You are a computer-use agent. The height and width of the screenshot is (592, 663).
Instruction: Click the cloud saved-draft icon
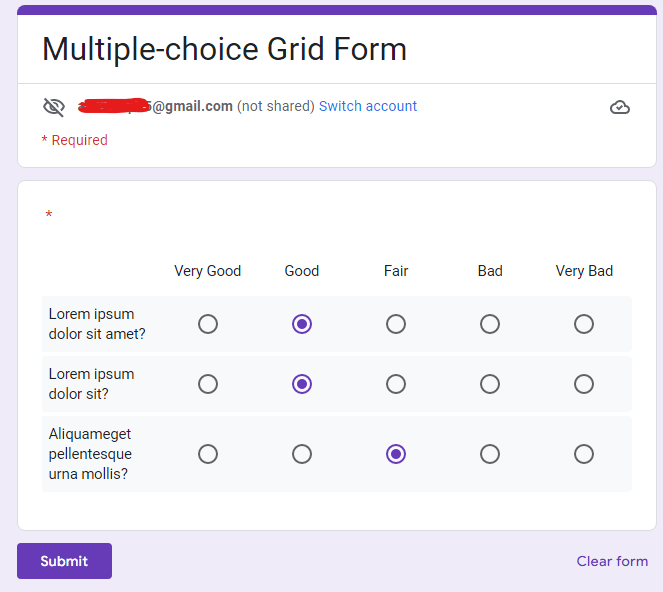click(619, 107)
